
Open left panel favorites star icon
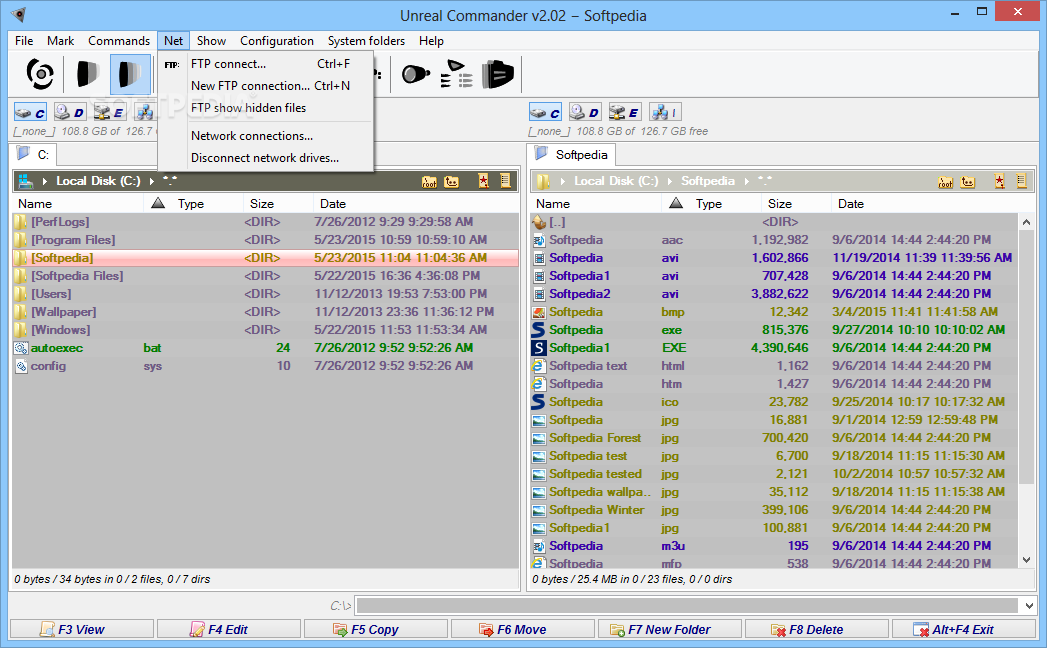click(x=483, y=181)
